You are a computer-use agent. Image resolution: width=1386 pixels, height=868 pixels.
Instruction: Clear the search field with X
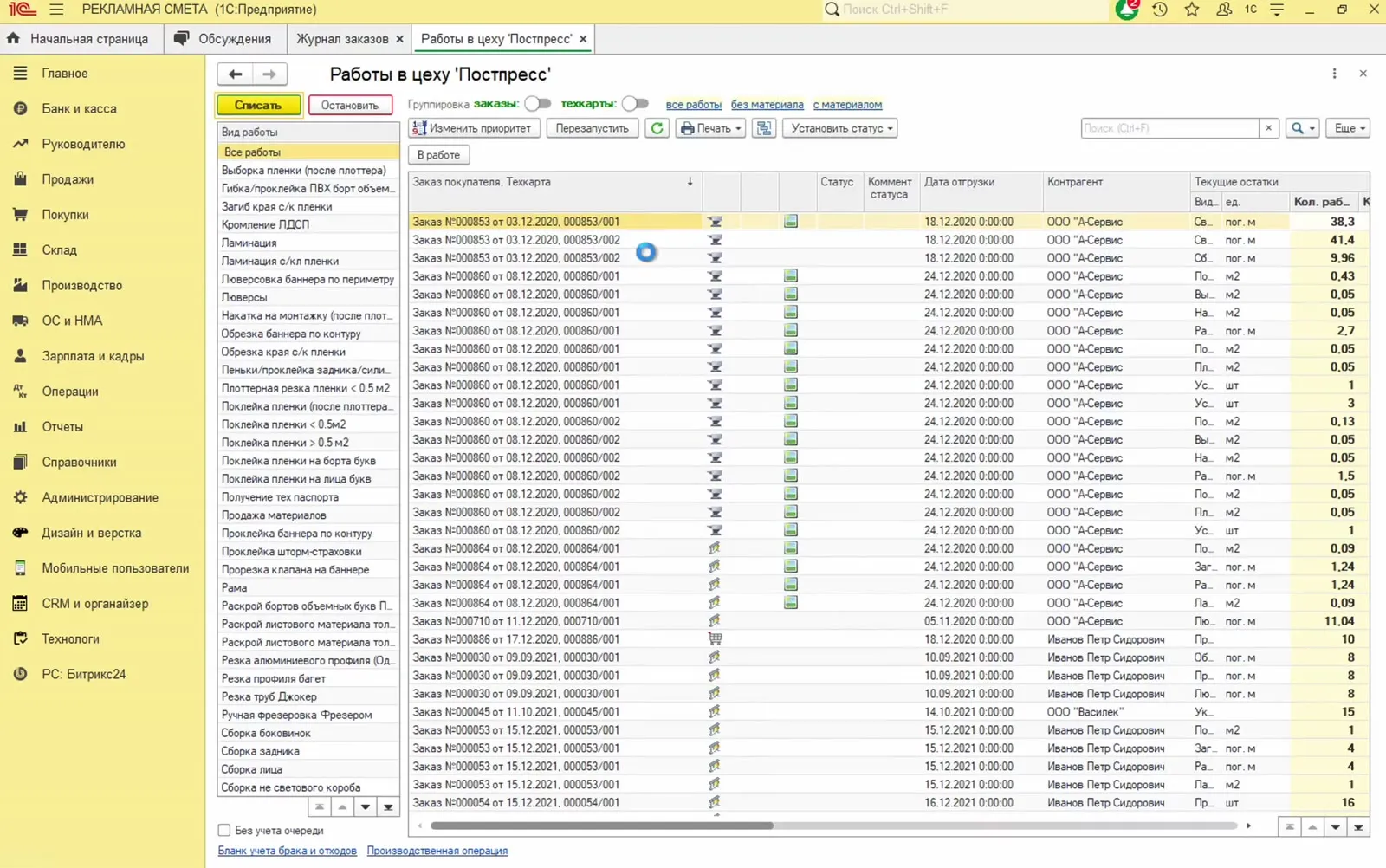pos(1269,128)
